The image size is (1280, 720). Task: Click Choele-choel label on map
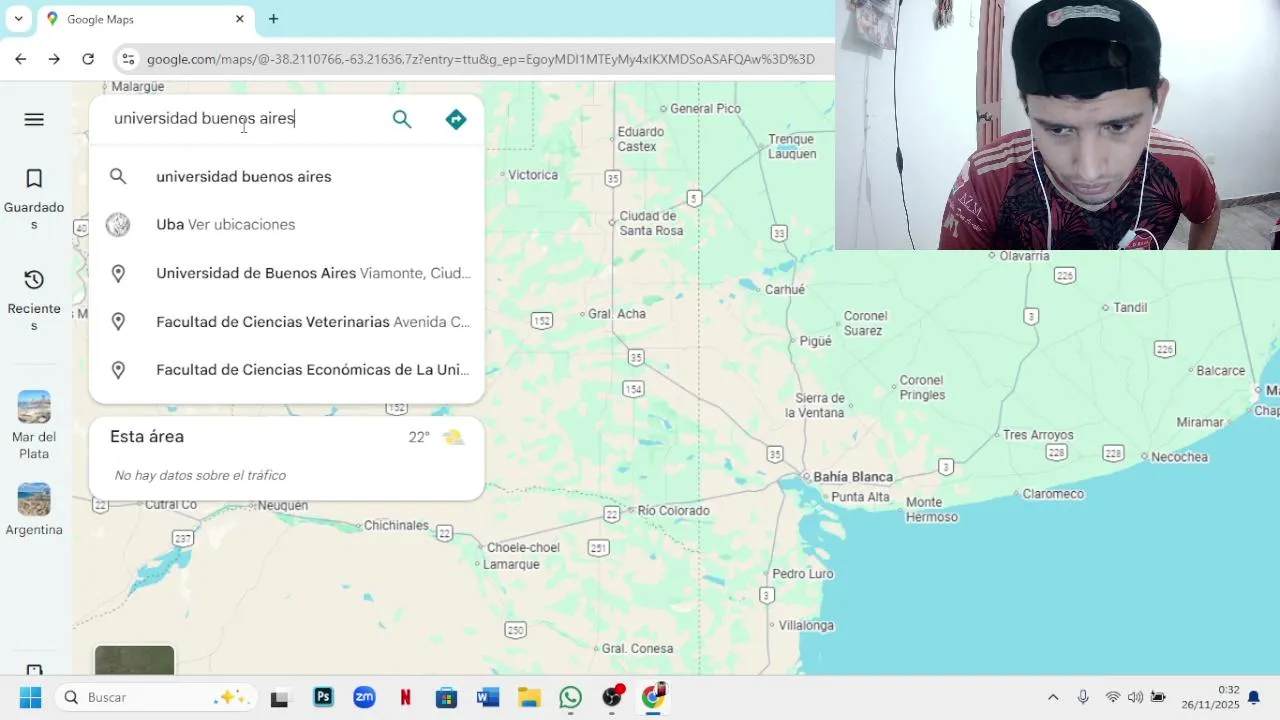[x=523, y=547]
